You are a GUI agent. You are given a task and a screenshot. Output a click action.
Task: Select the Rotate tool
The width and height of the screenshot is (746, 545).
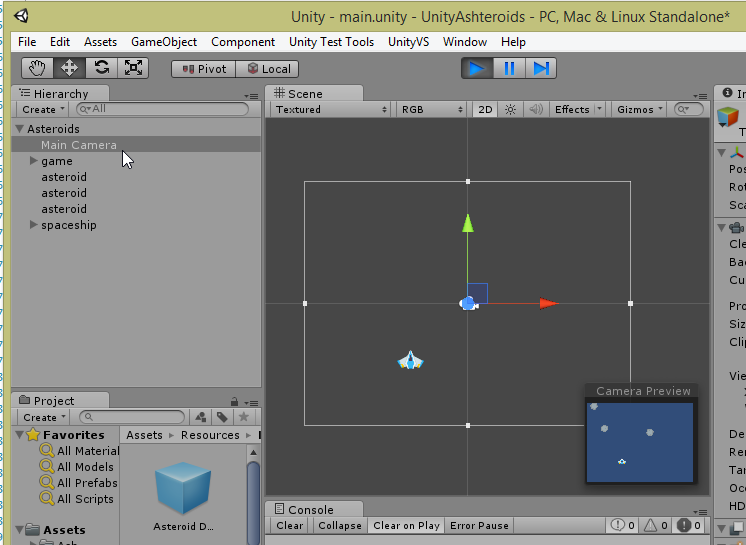[x=101, y=68]
